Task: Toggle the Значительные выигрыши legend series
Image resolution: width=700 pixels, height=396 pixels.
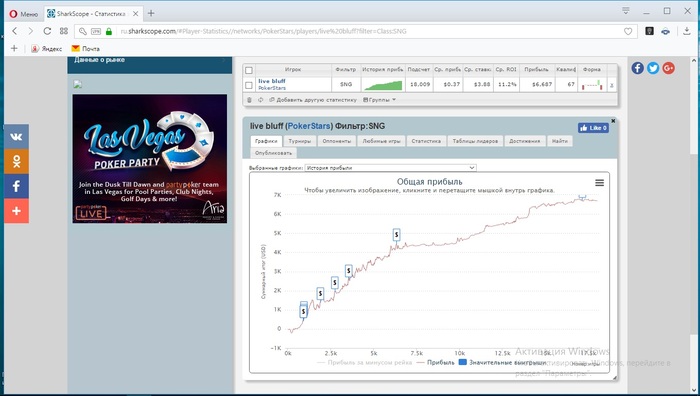Action: (x=503, y=363)
